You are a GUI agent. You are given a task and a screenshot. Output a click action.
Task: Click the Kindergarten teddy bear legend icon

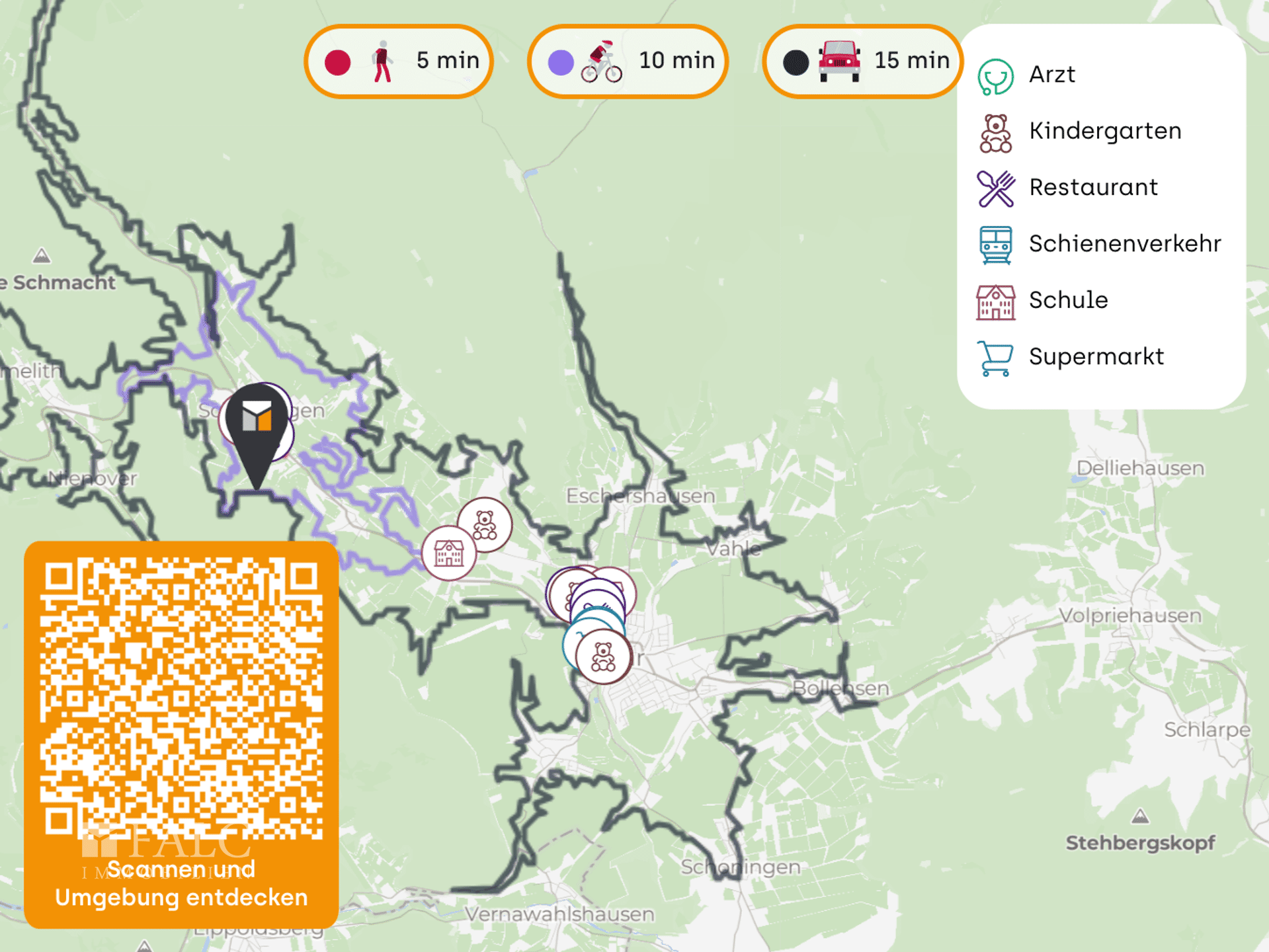click(x=995, y=133)
